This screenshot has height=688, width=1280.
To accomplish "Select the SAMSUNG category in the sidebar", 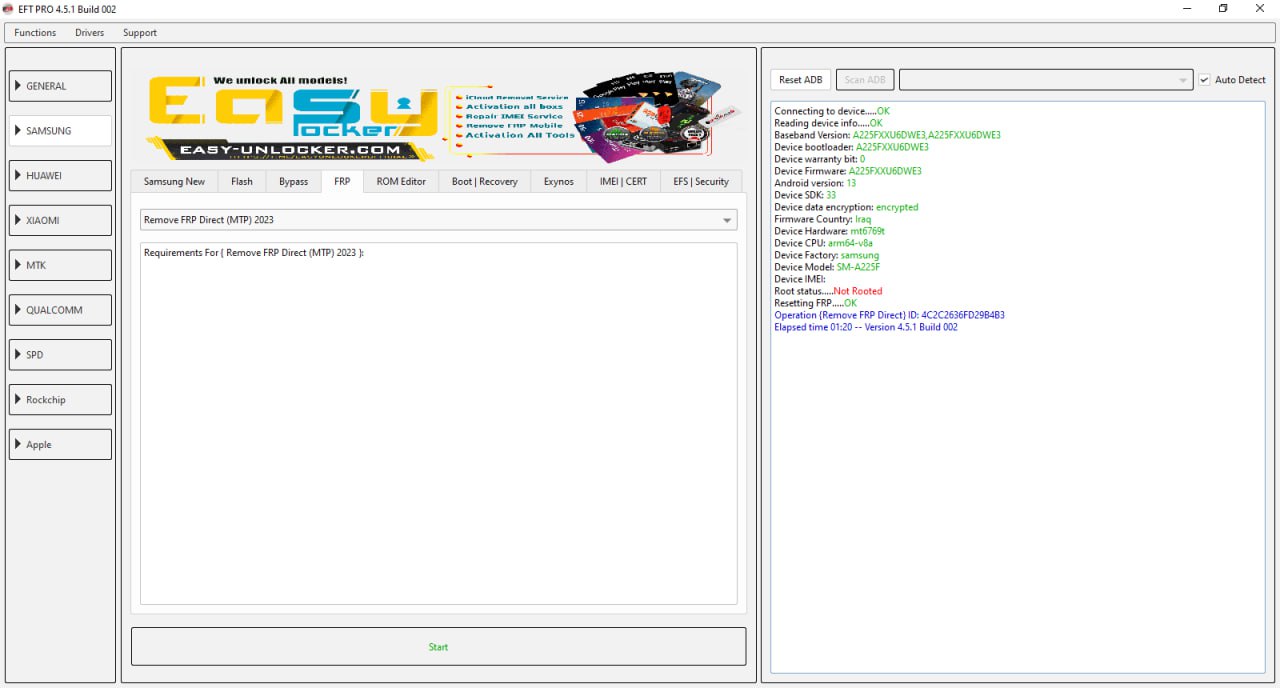I will [60, 131].
